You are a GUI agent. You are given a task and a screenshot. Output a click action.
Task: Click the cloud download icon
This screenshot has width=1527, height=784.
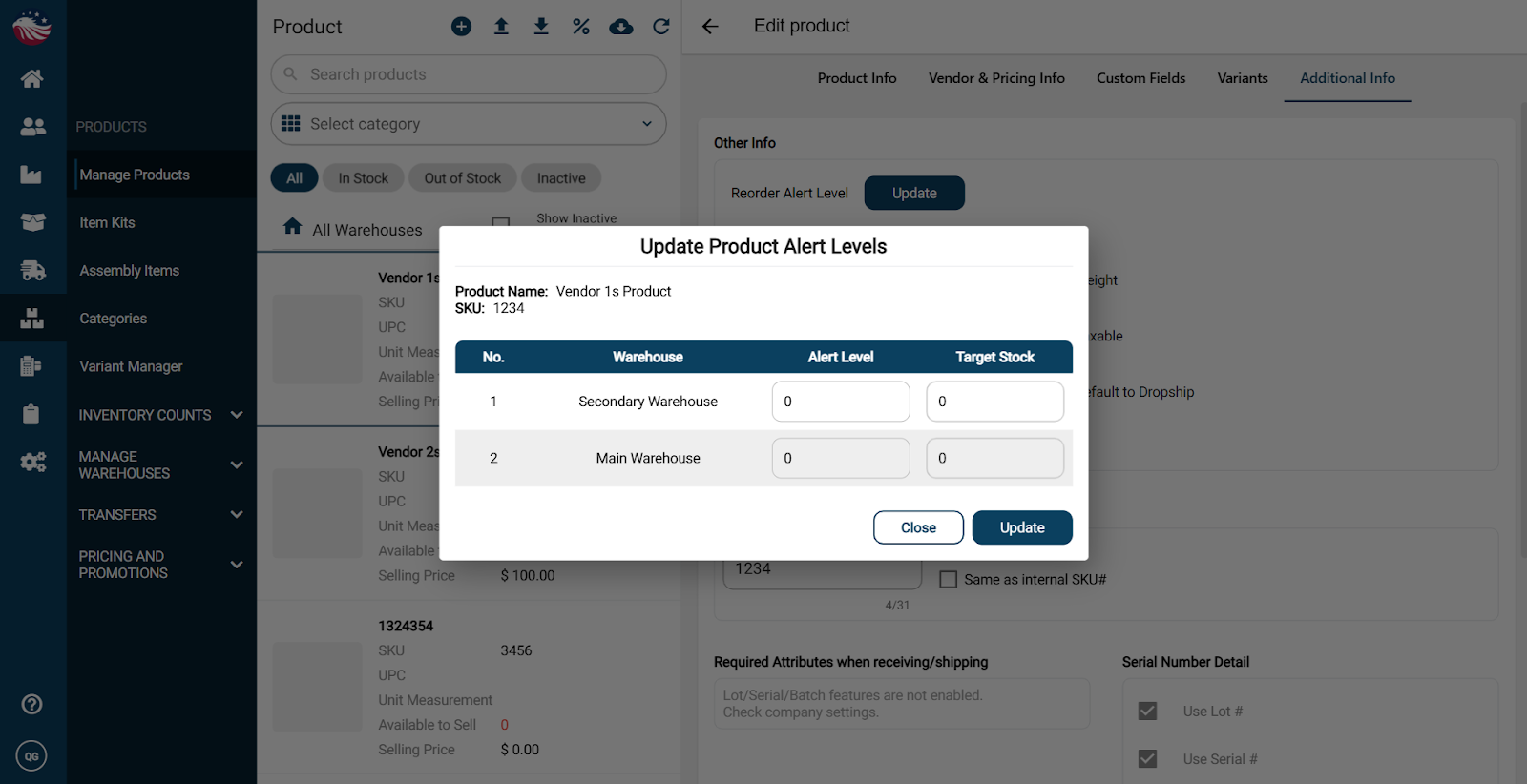pyautogui.click(x=621, y=27)
